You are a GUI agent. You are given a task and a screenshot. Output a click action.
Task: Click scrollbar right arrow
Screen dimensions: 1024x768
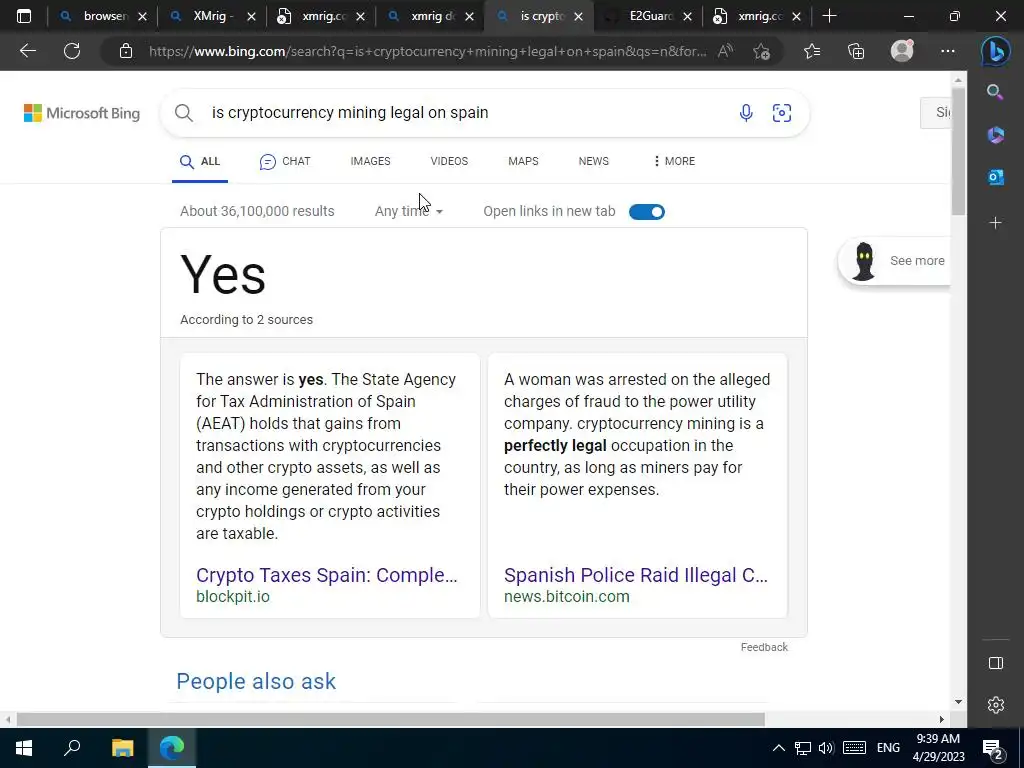pos(942,720)
